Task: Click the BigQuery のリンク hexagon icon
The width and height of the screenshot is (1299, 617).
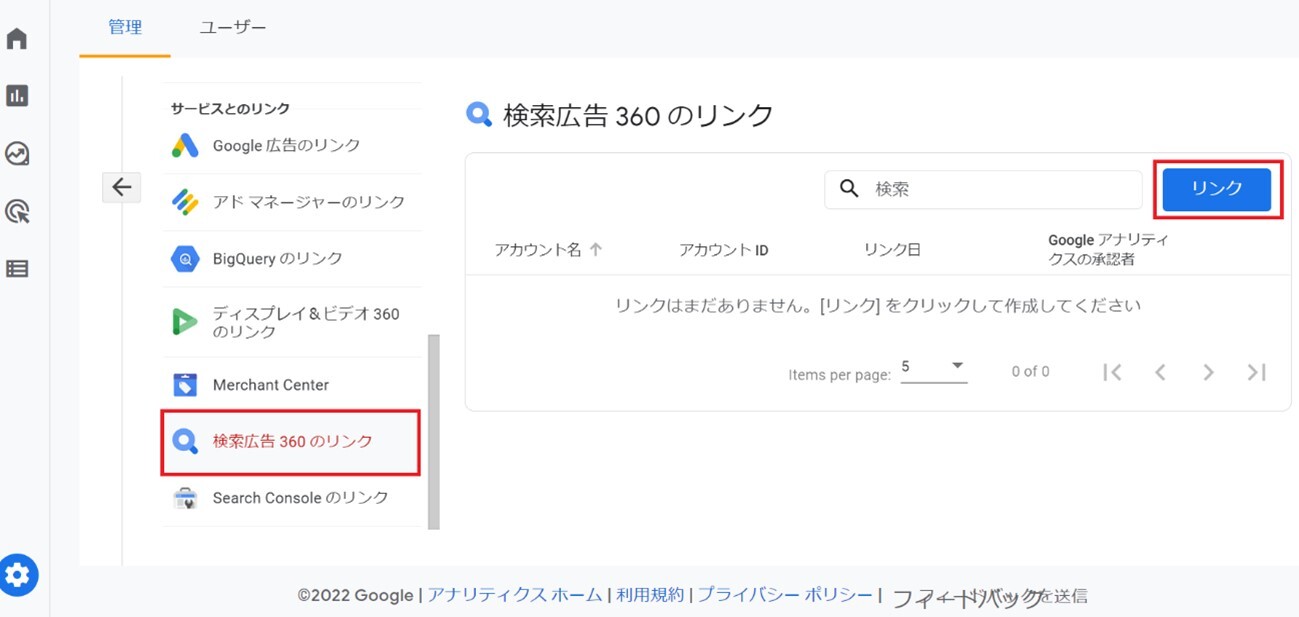Action: point(185,259)
